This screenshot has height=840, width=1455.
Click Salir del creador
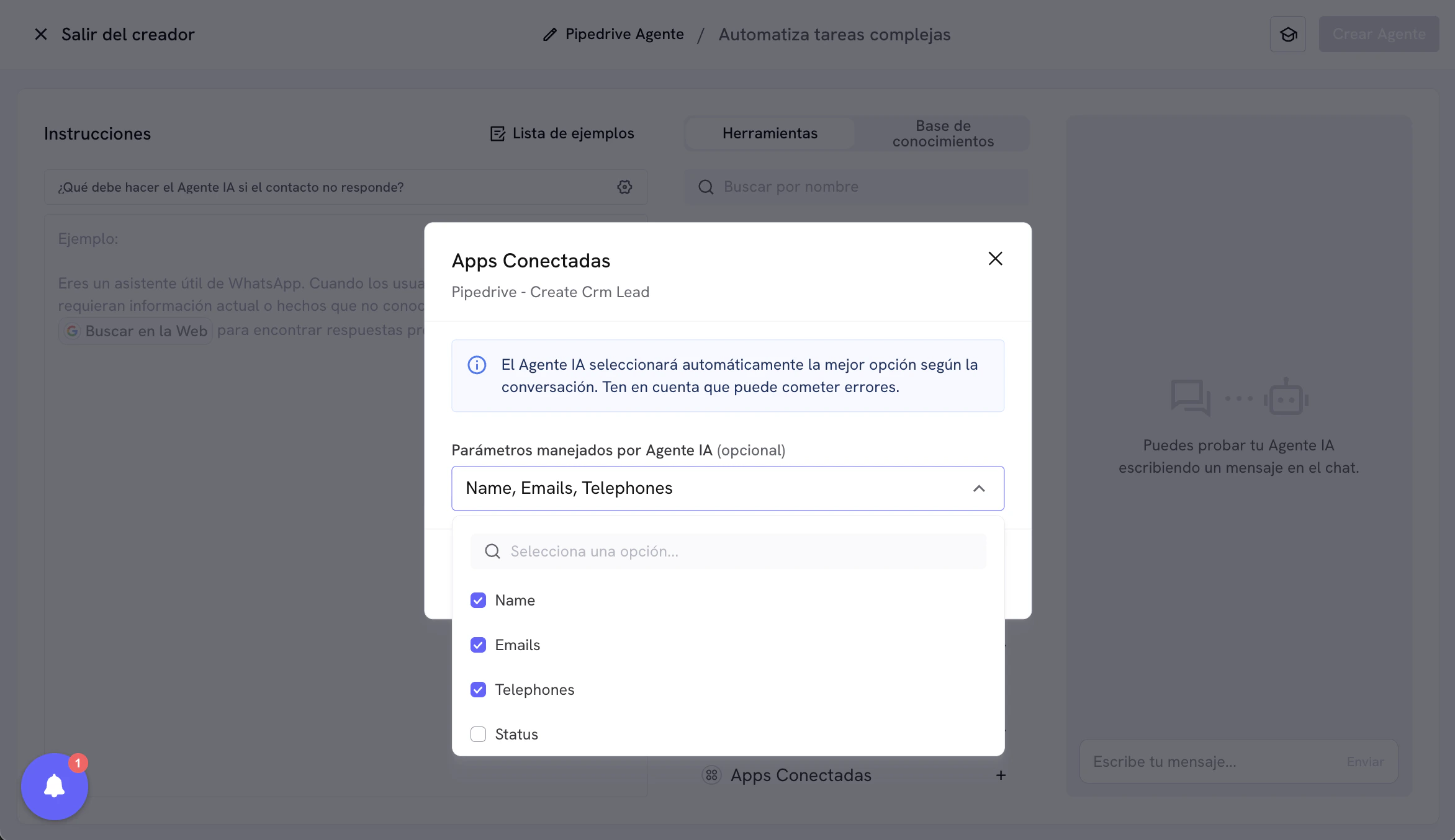point(128,34)
